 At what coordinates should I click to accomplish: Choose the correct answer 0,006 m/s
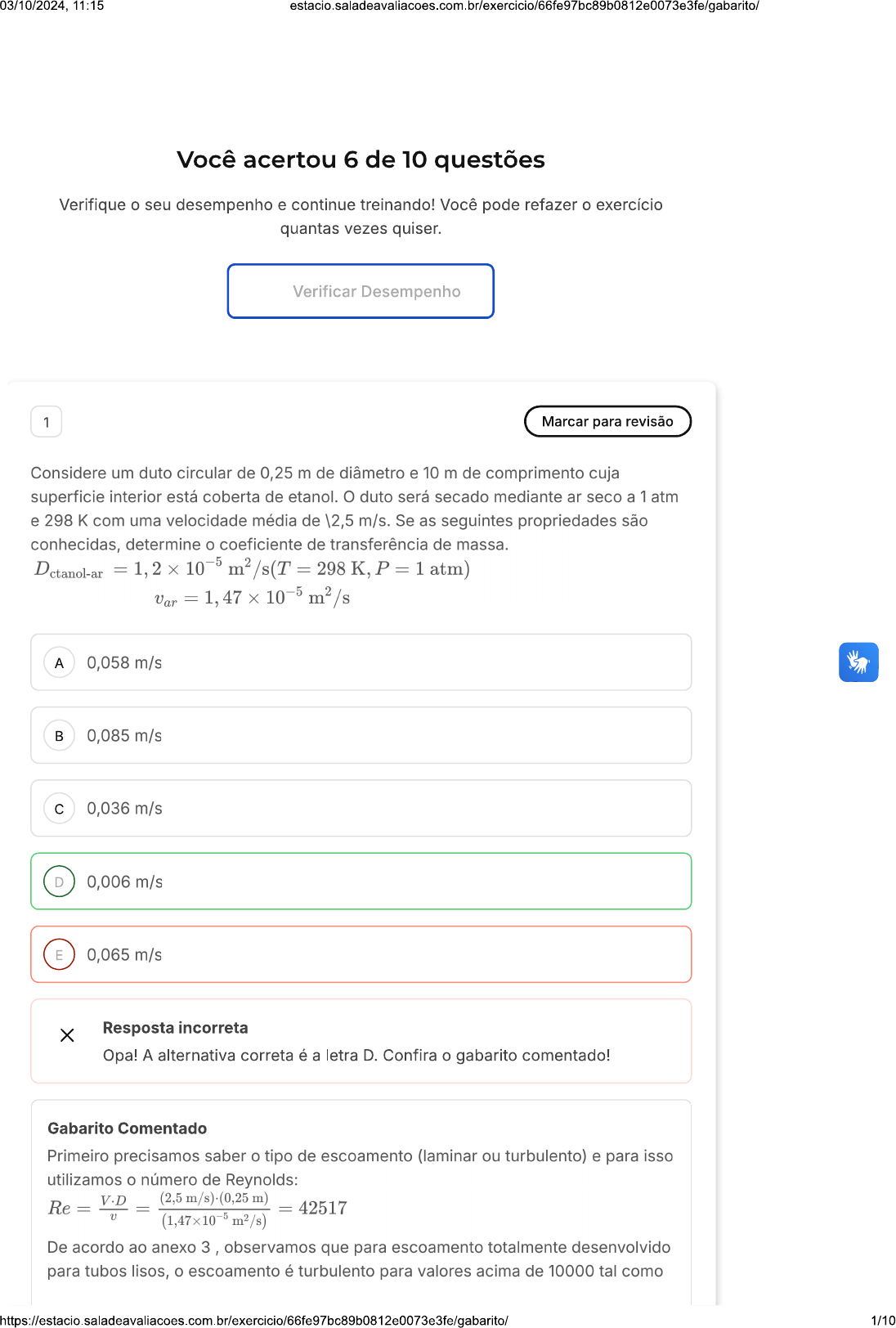click(x=124, y=882)
